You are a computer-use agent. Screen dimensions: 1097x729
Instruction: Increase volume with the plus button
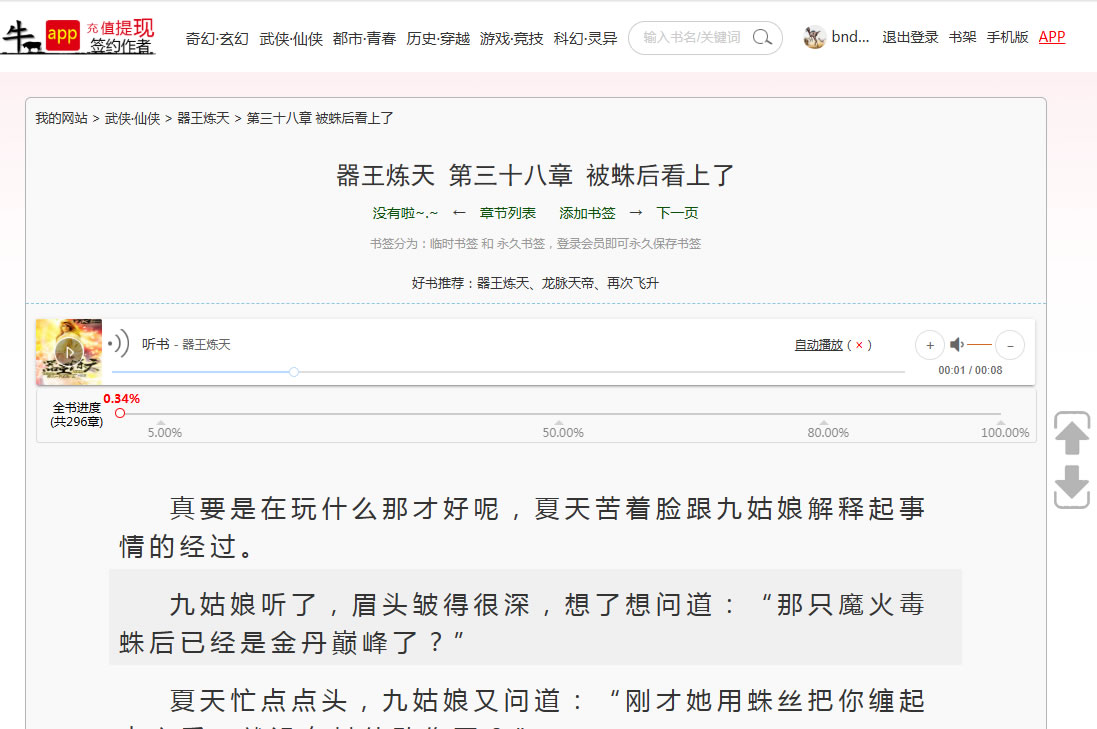tap(929, 345)
